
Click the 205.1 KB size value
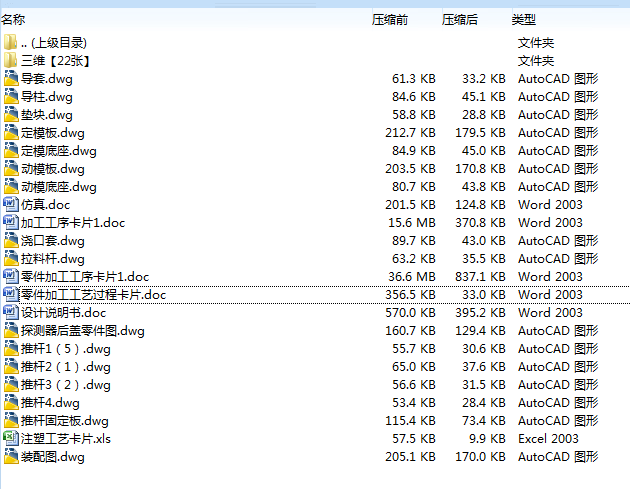410,457
